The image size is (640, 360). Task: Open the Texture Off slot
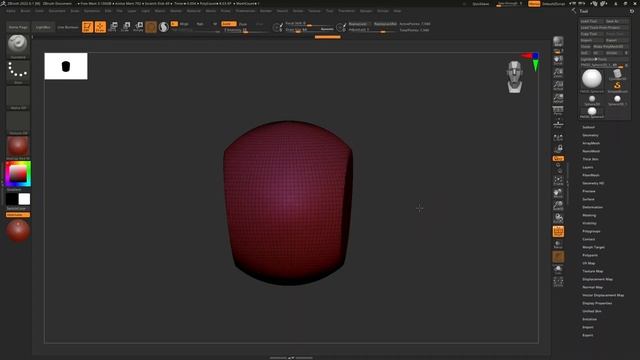coord(18,122)
